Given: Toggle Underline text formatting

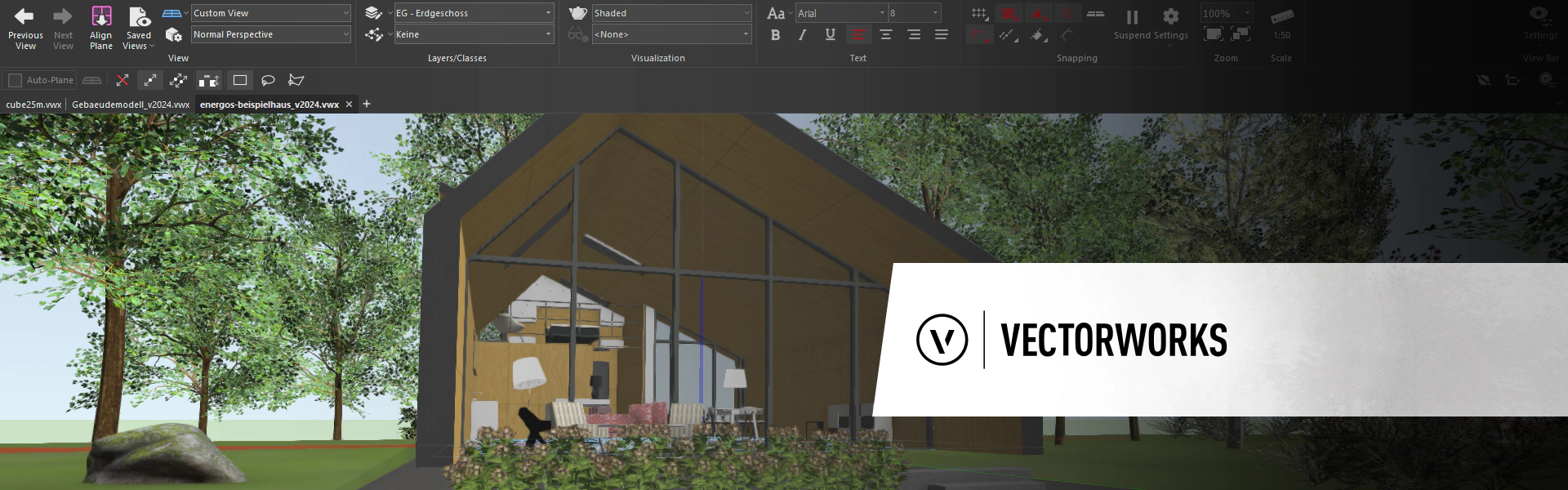Looking at the screenshot, I should point(830,35).
